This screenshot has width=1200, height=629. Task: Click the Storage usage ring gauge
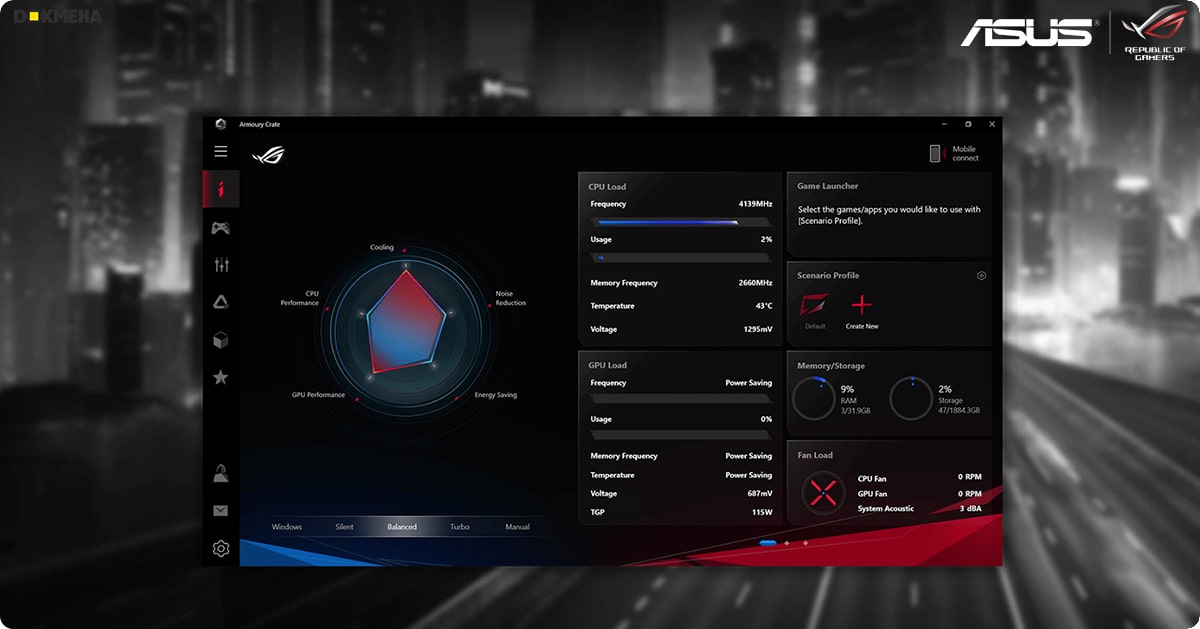[x=910, y=398]
